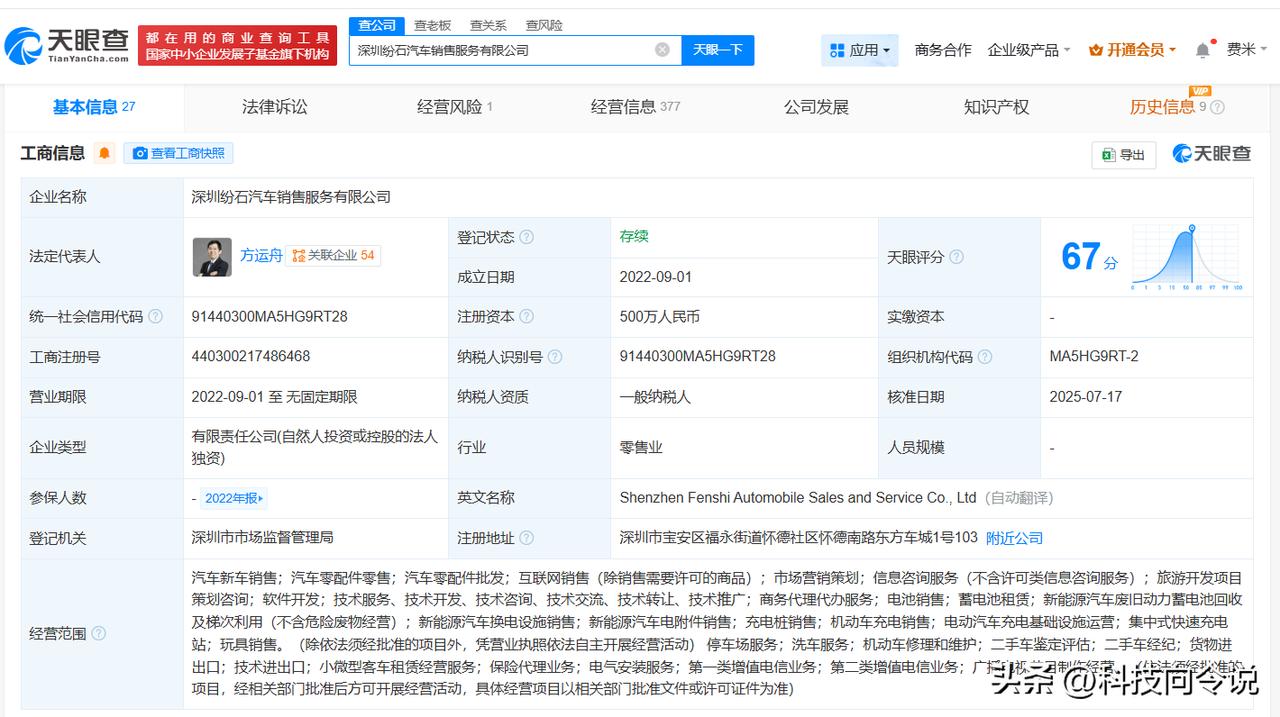
Task: Click help icon next to 注册资本
Action: 526,316
